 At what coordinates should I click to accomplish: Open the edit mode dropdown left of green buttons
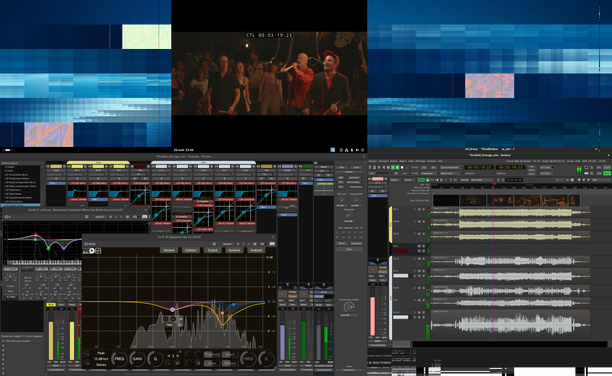pyautogui.click(x=396, y=180)
